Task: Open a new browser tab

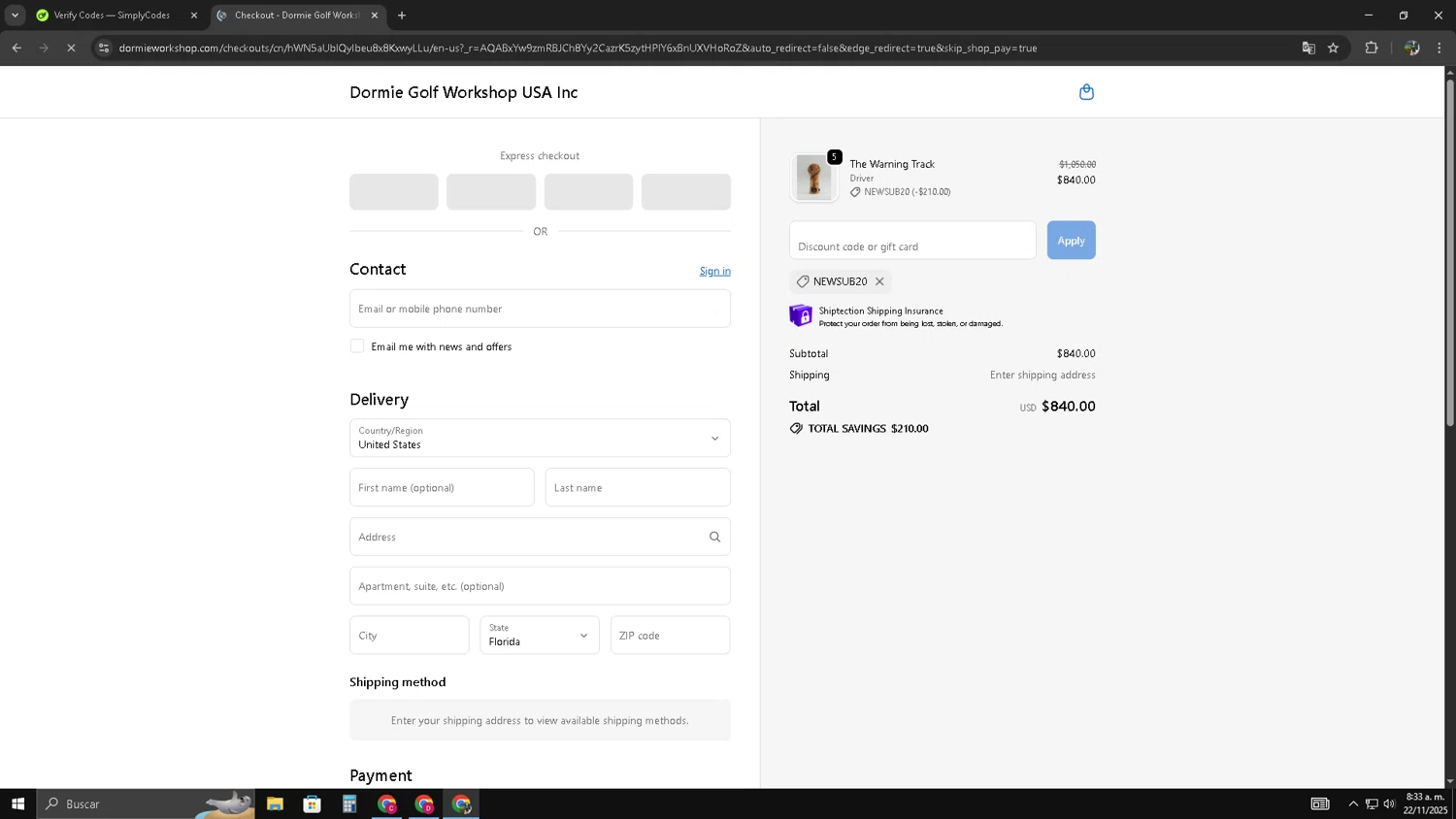Action: [402, 16]
